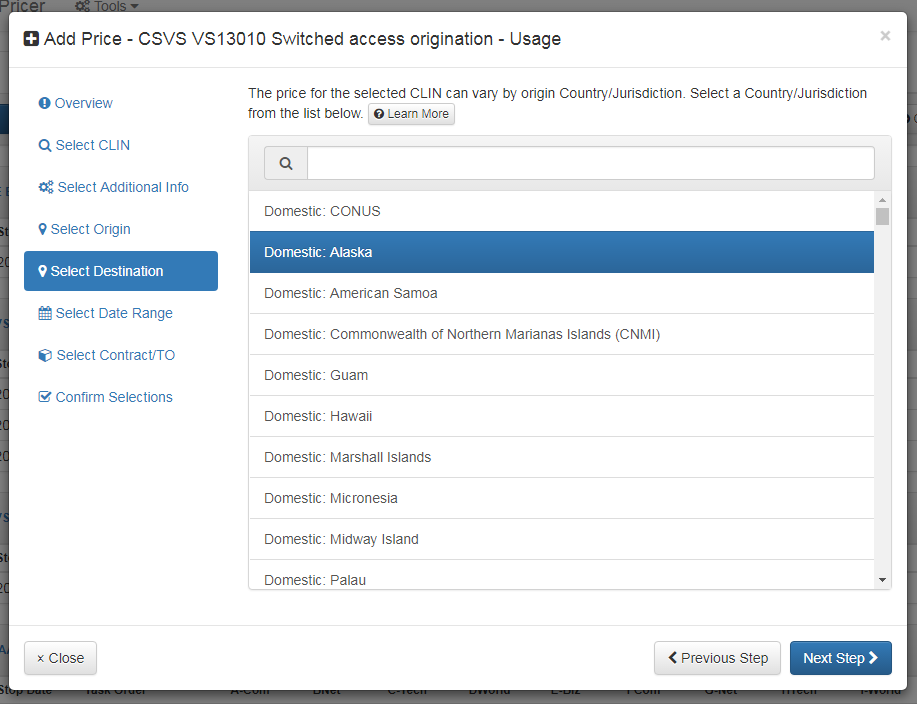This screenshot has width=917, height=704.
Task: Click the question icon inside Learn More button
Action: click(377, 114)
